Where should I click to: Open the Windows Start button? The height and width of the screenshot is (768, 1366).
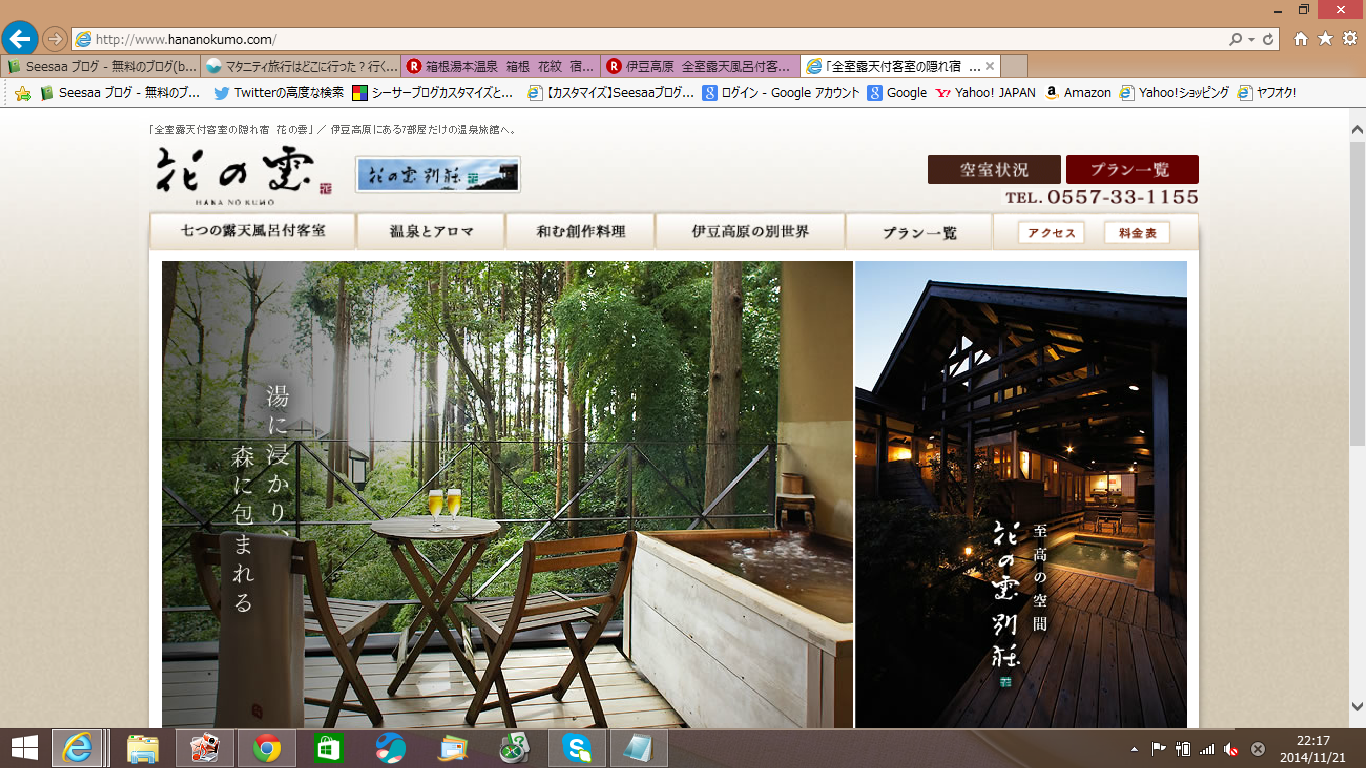tap(24, 748)
